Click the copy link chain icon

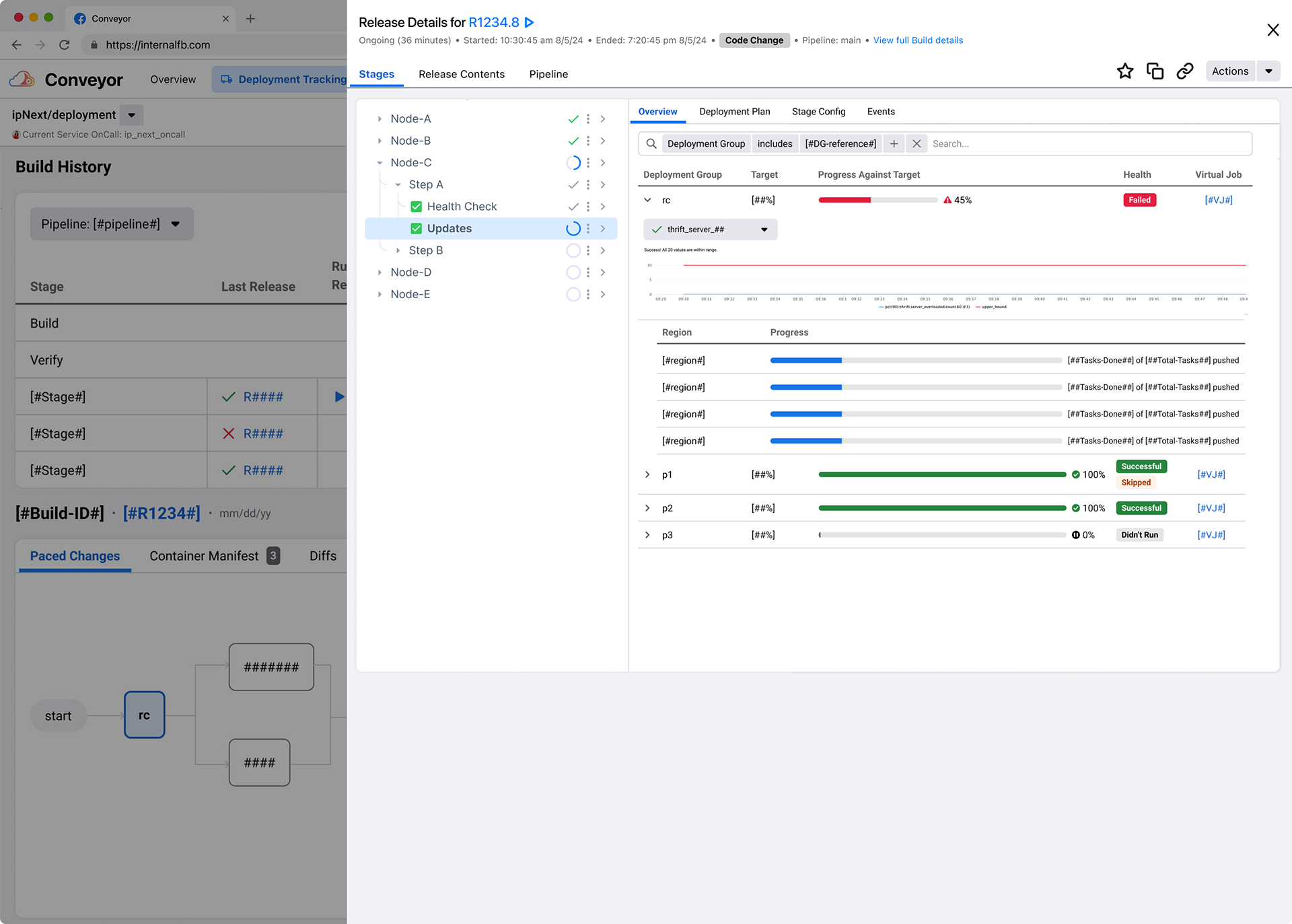click(x=1185, y=71)
